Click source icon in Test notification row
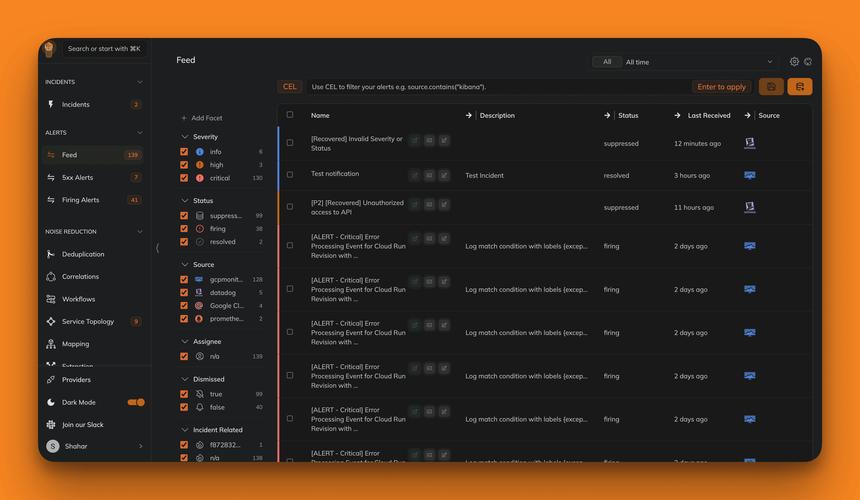The width and height of the screenshot is (860, 500). pyautogui.click(x=750, y=175)
